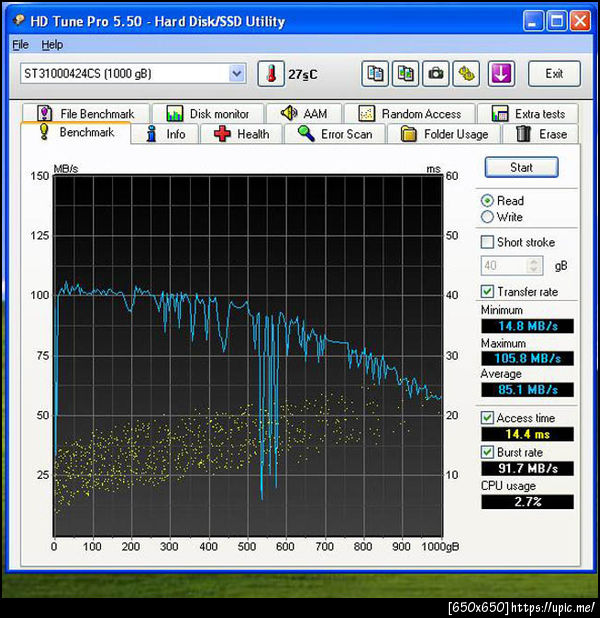
Task: Open the Info tab
Action: click(165, 134)
